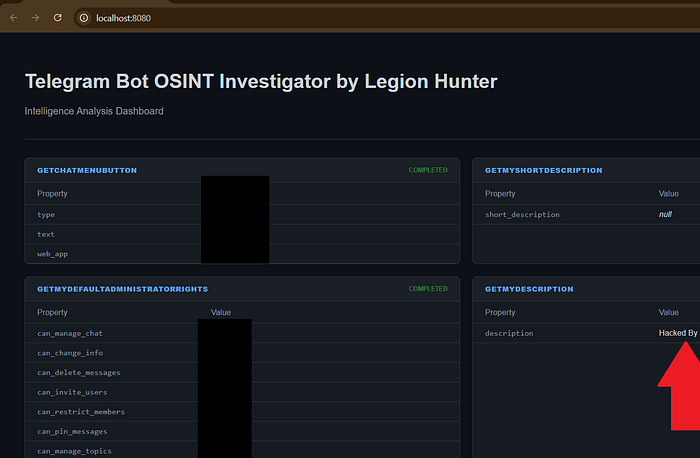Click the browser back arrow
Screen dimensions: 700x458
coord(13,18)
